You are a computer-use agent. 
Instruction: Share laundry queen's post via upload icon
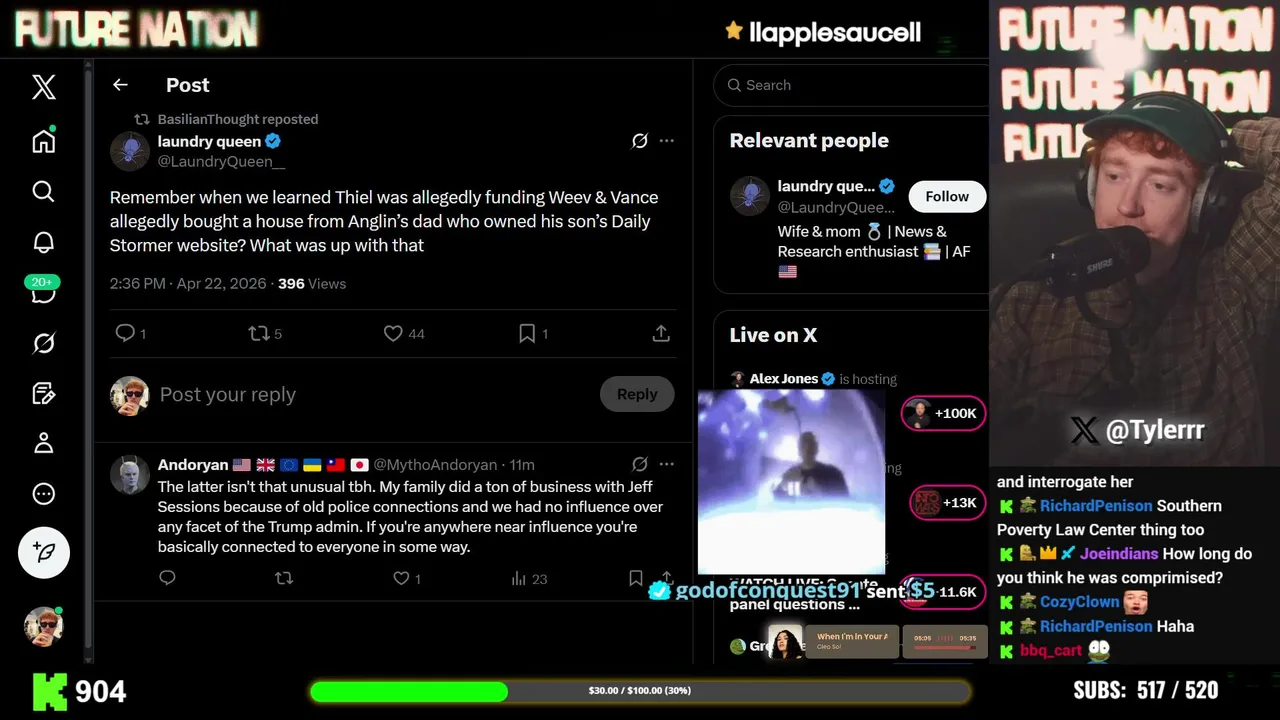click(x=661, y=334)
